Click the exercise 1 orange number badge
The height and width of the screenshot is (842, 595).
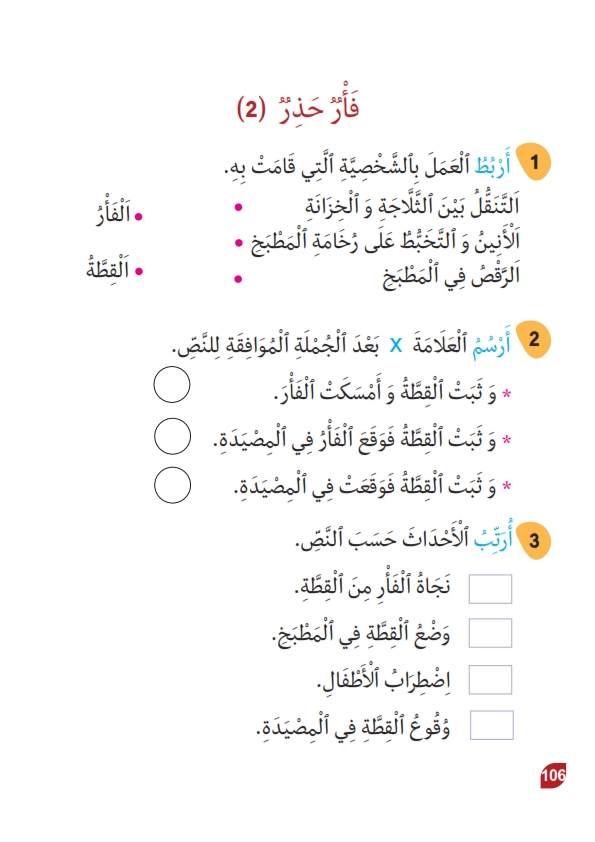coord(534,162)
